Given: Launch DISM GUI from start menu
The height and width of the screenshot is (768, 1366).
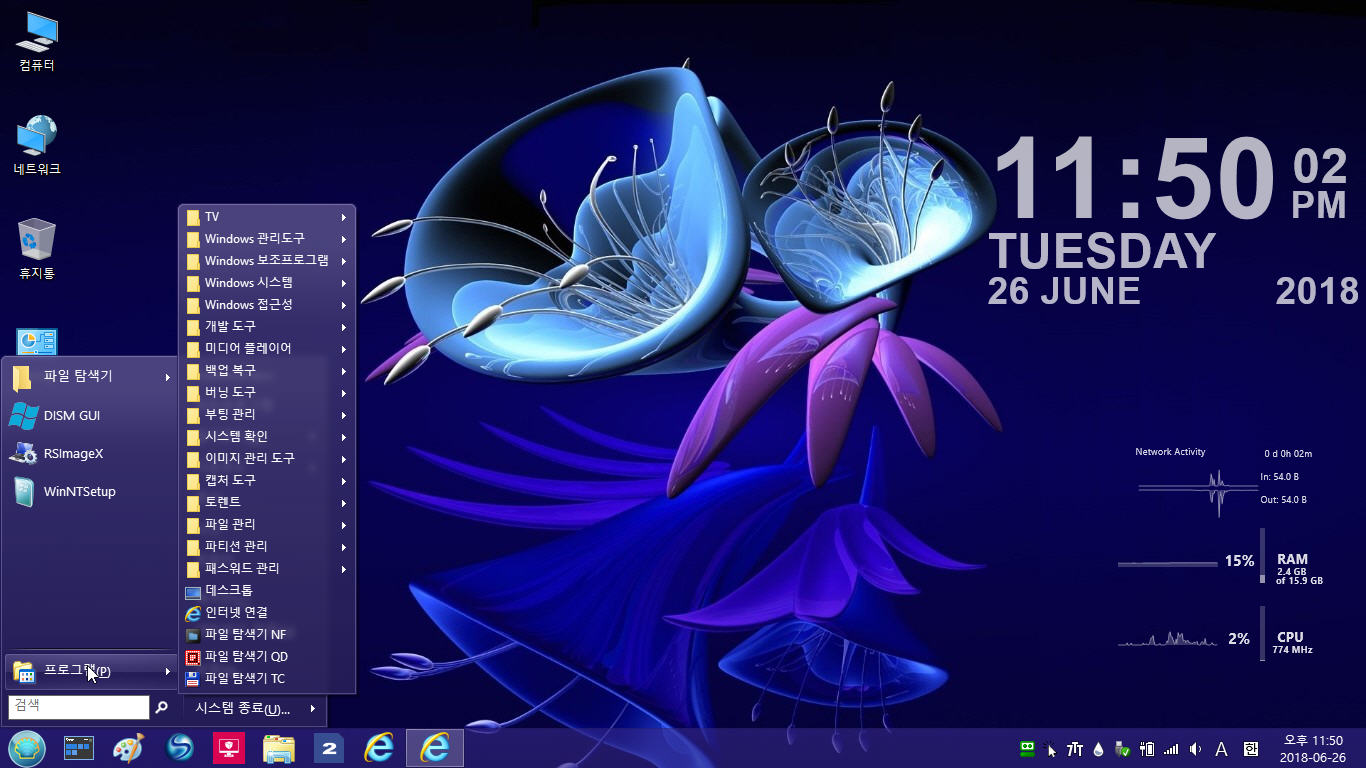Looking at the screenshot, I should pos(90,416).
